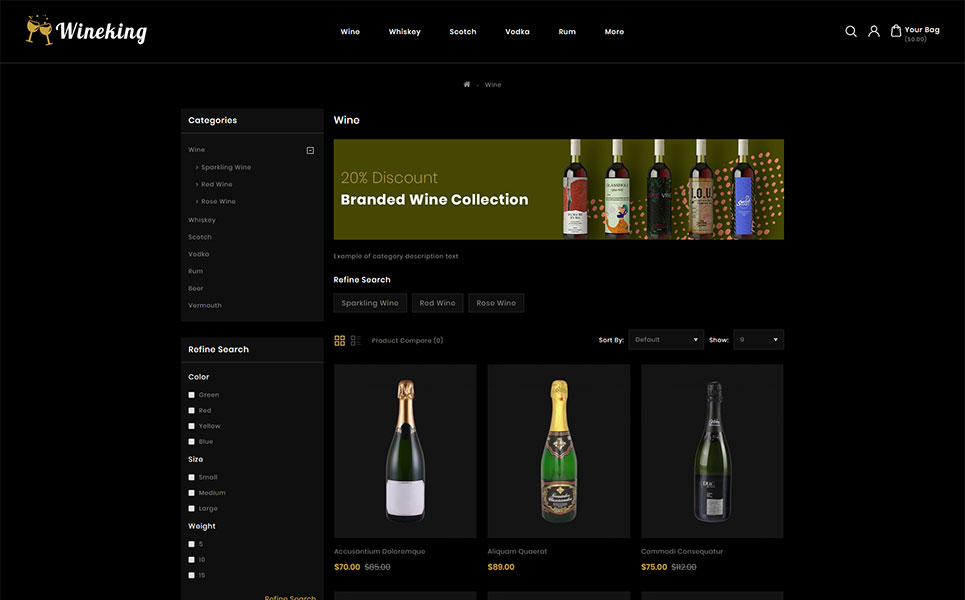965x600 pixels.
Task: Open Aliquam Quaerat product image
Action: pyautogui.click(x=559, y=451)
